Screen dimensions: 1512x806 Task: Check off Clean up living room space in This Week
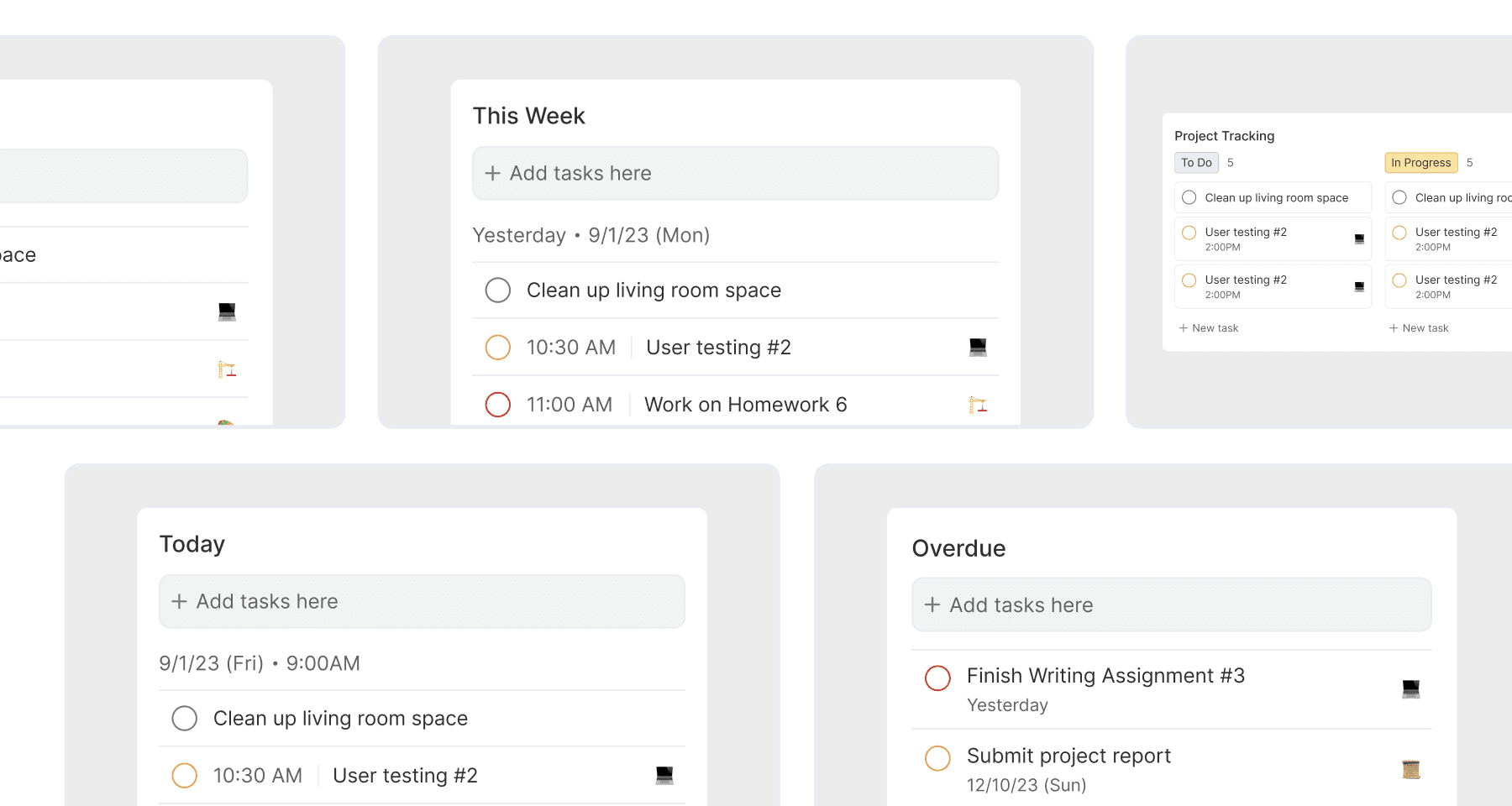[498, 290]
